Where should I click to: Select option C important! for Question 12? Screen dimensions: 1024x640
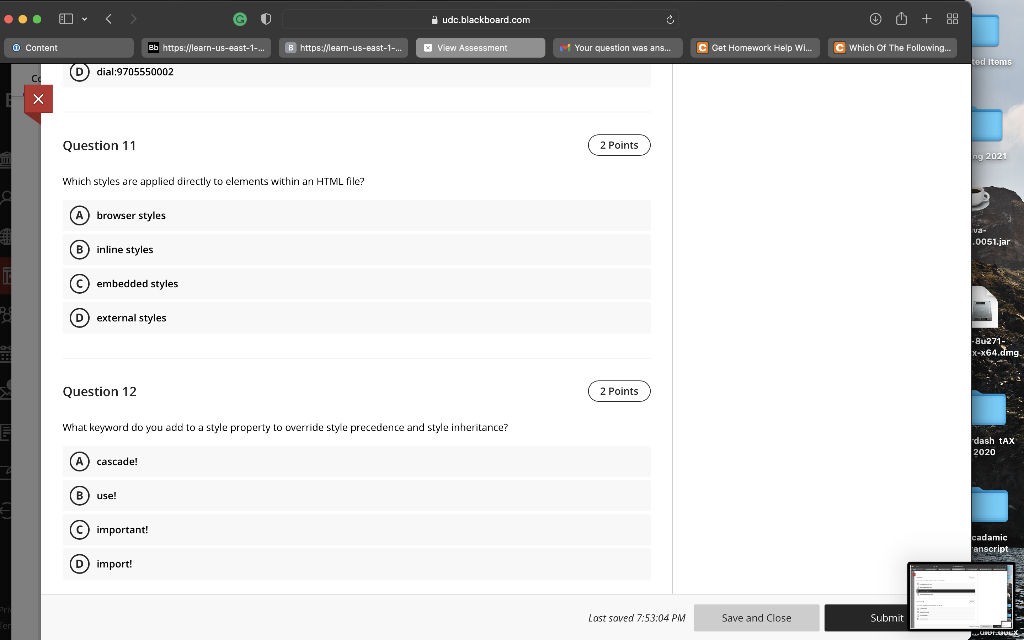357,530
